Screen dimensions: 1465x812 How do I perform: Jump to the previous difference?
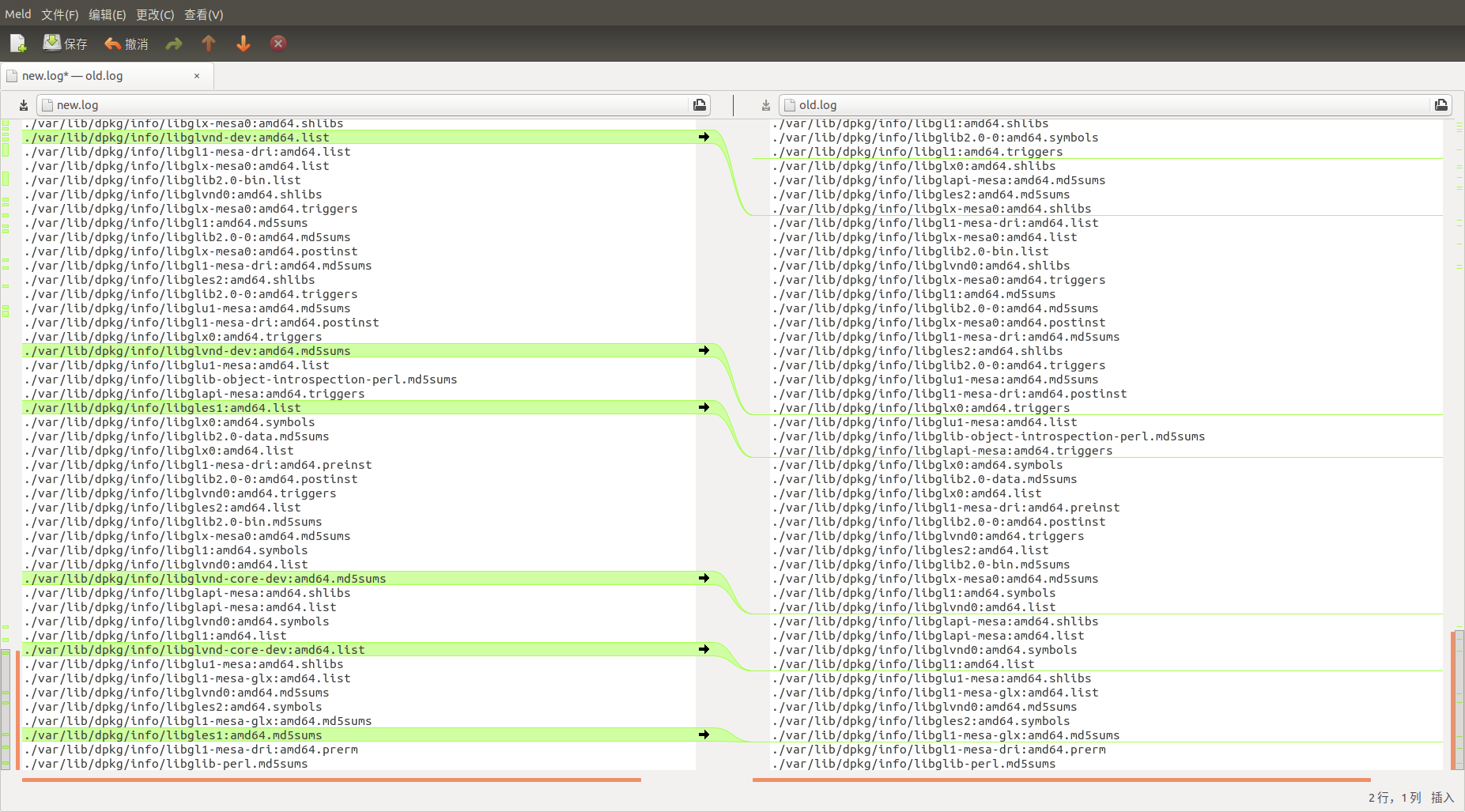point(208,43)
